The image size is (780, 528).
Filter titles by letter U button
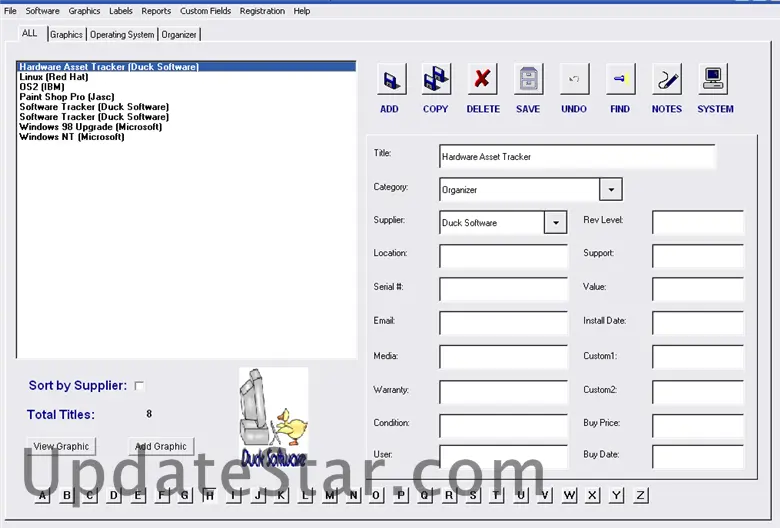(521, 495)
